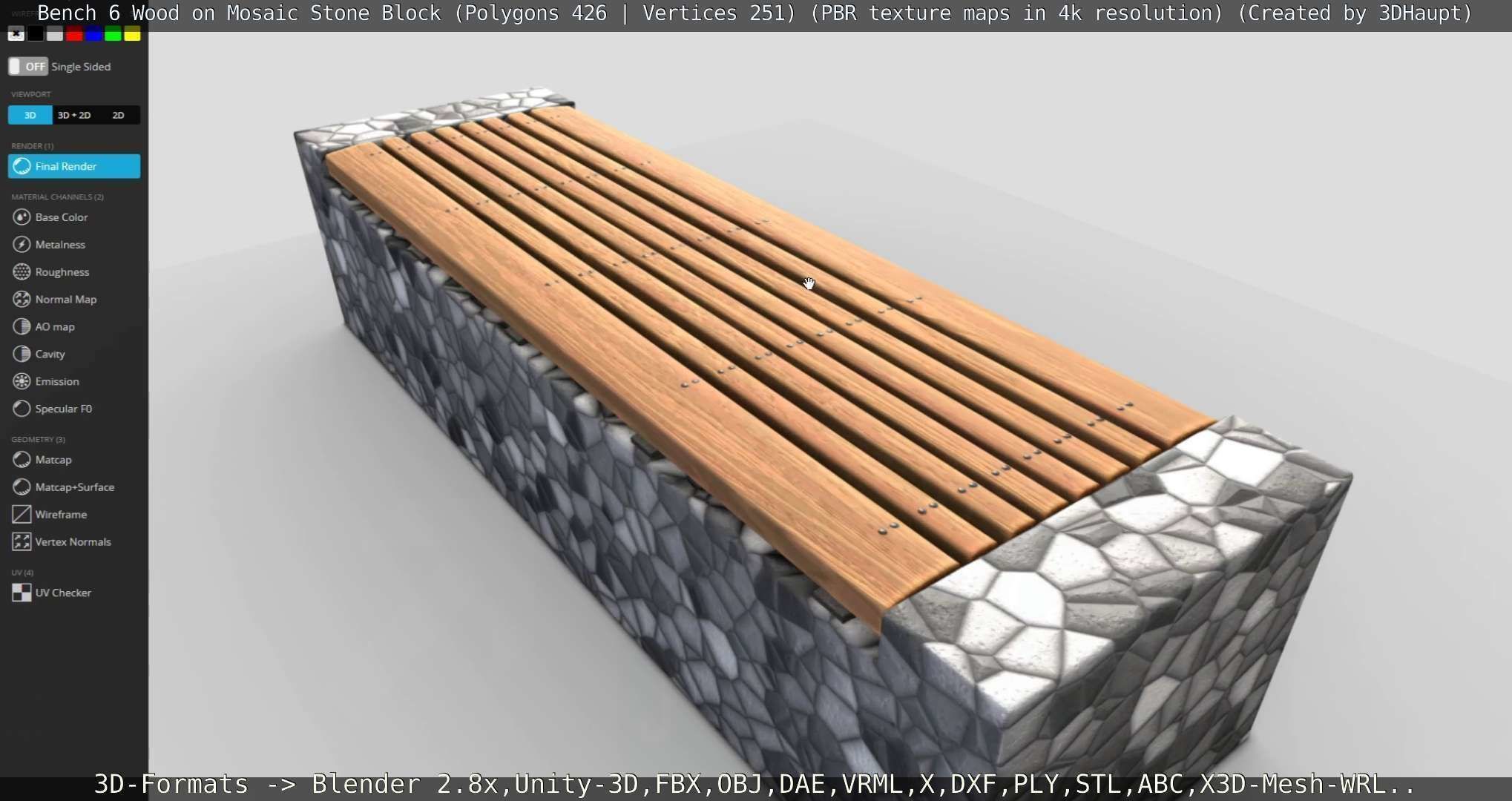
Task: Click the Wireframe icon
Action: point(22,515)
